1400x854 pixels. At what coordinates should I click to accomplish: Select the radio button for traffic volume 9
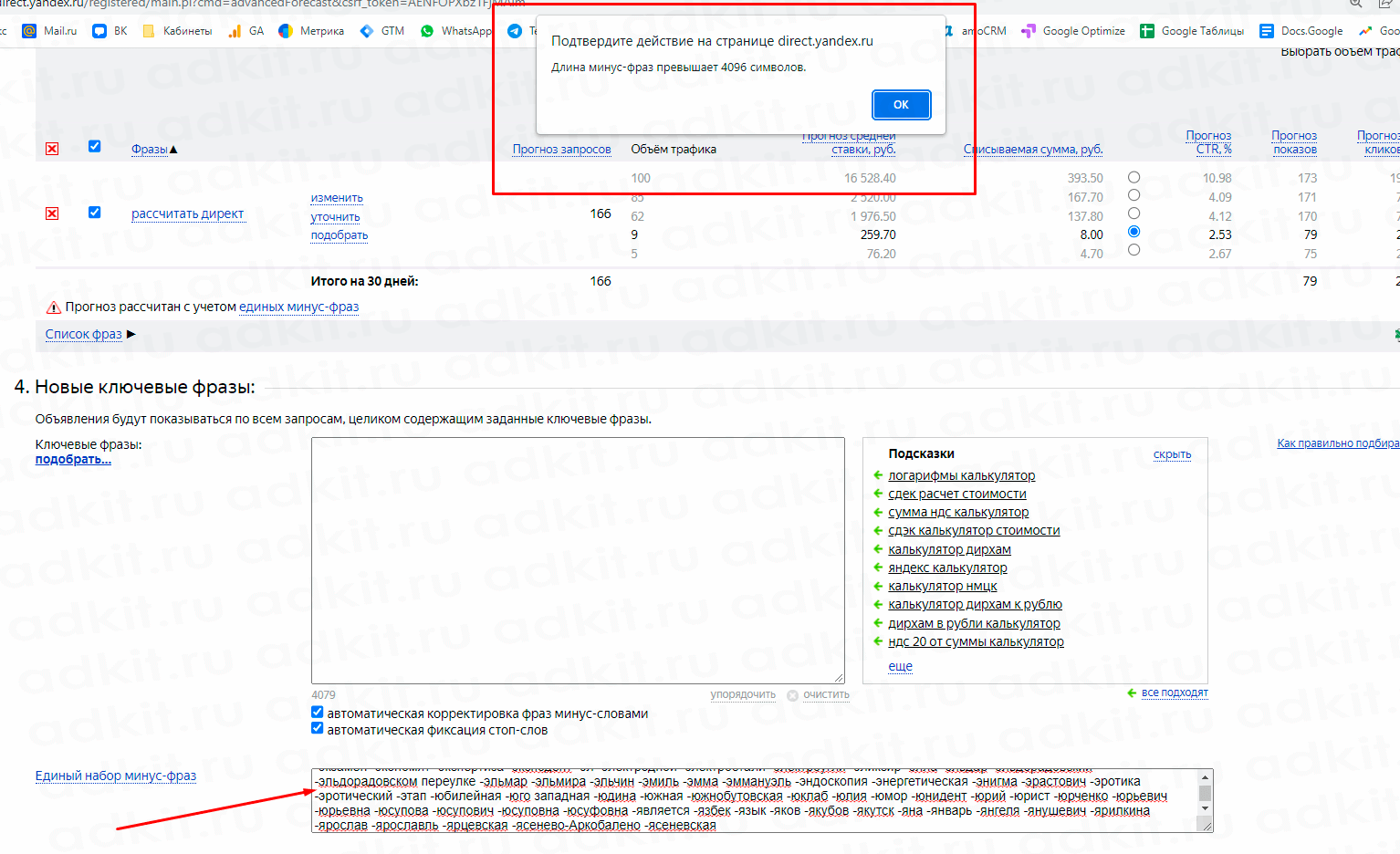pos(1134,232)
